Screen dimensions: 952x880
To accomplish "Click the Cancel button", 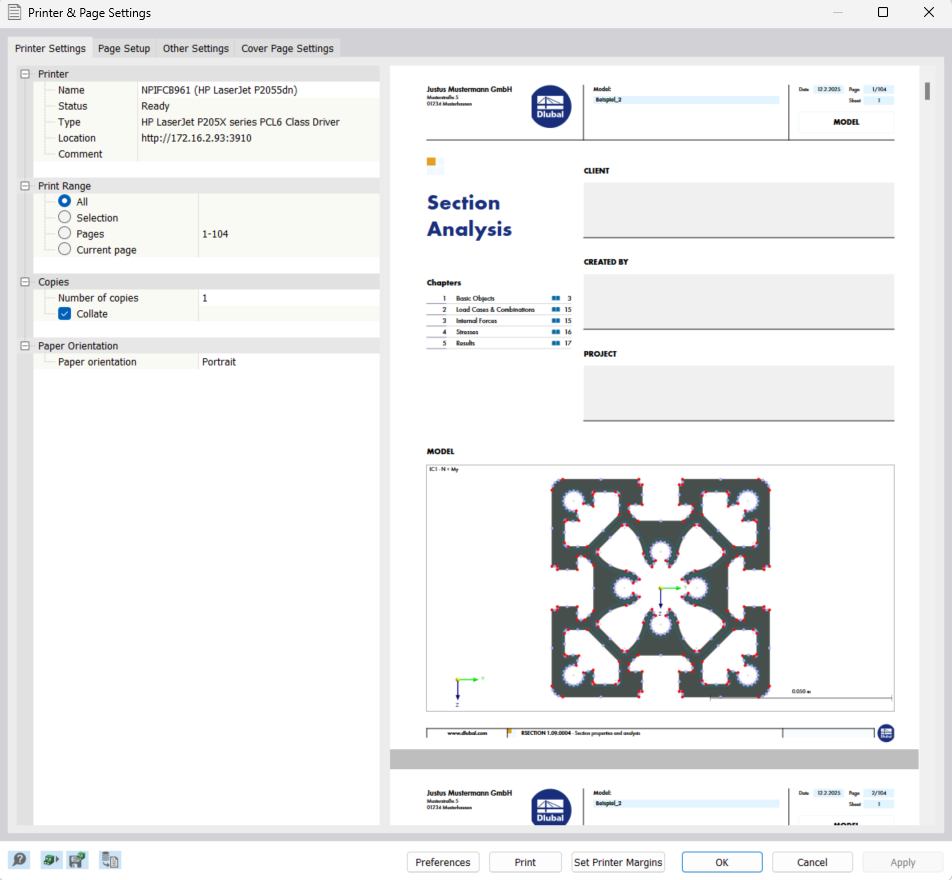I will [812, 862].
